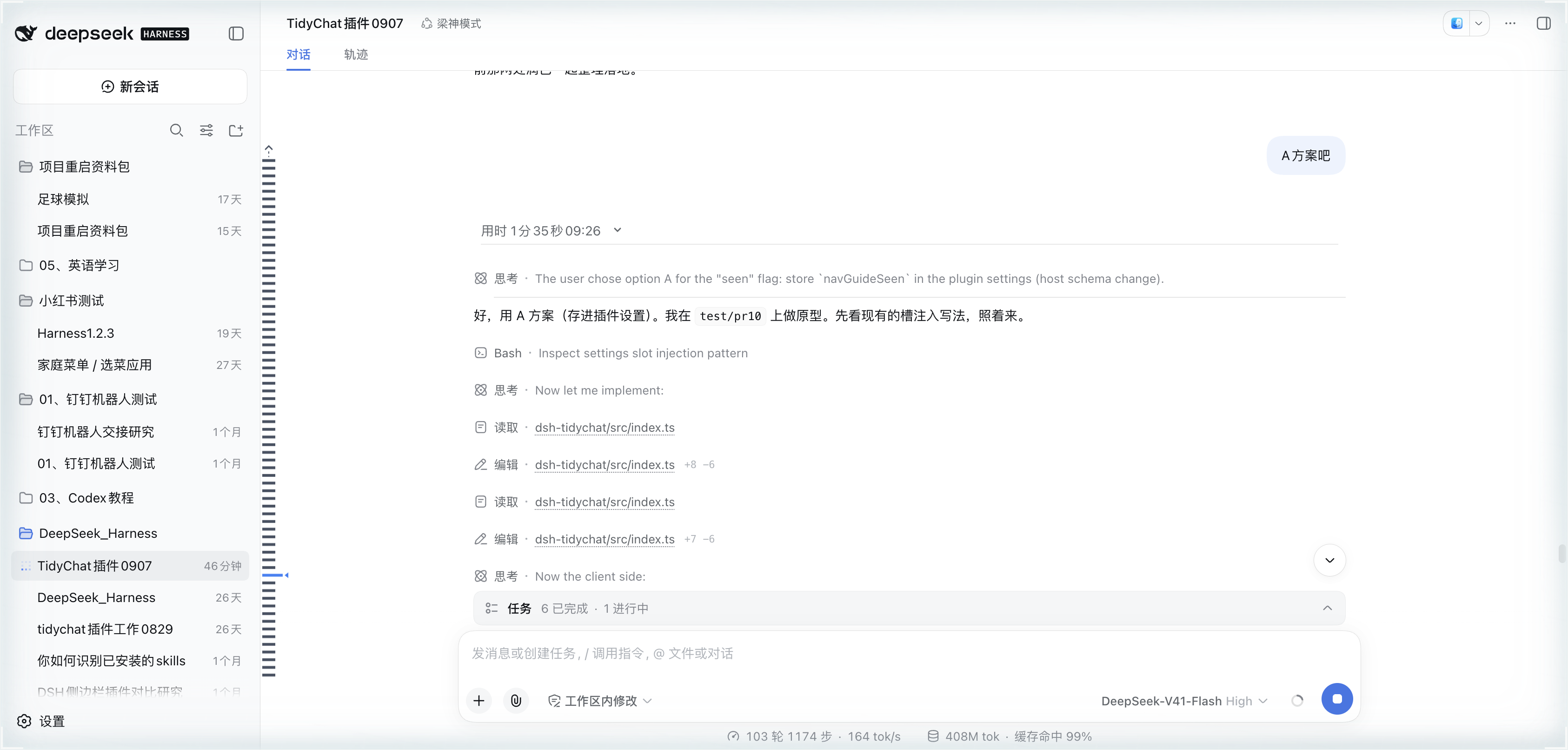Open the DeepSeek-V41-Flash model dropdown
Viewport: 1568px width, 750px height.
[x=1184, y=701]
